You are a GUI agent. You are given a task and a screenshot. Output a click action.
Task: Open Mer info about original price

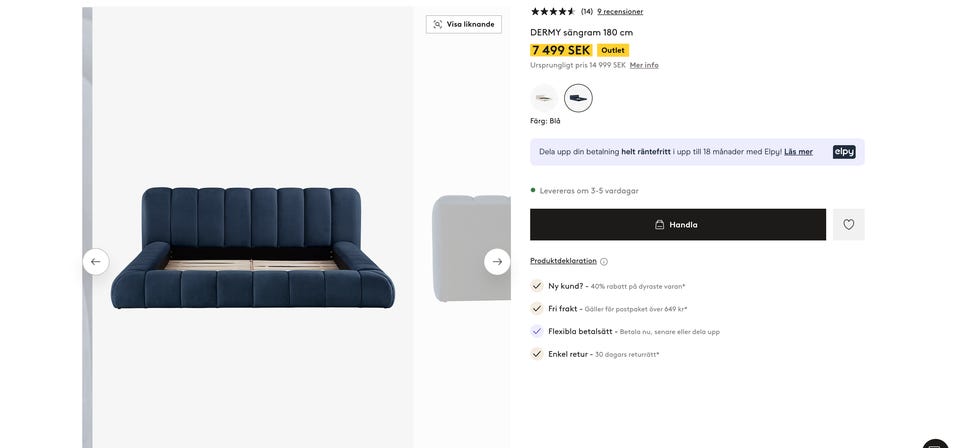(644, 65)
